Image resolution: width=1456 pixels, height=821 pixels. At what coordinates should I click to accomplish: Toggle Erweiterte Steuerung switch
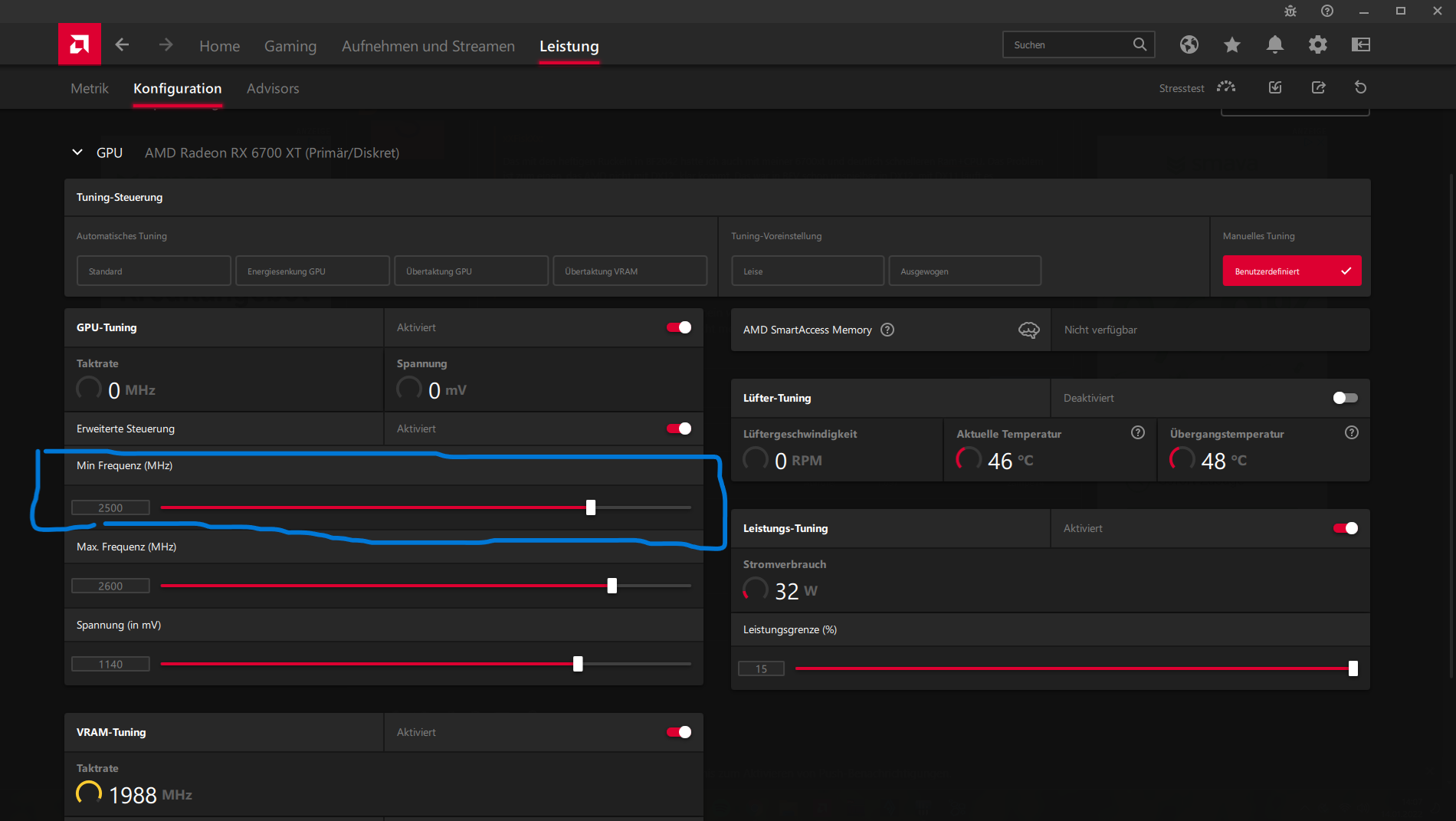point(679,429)
